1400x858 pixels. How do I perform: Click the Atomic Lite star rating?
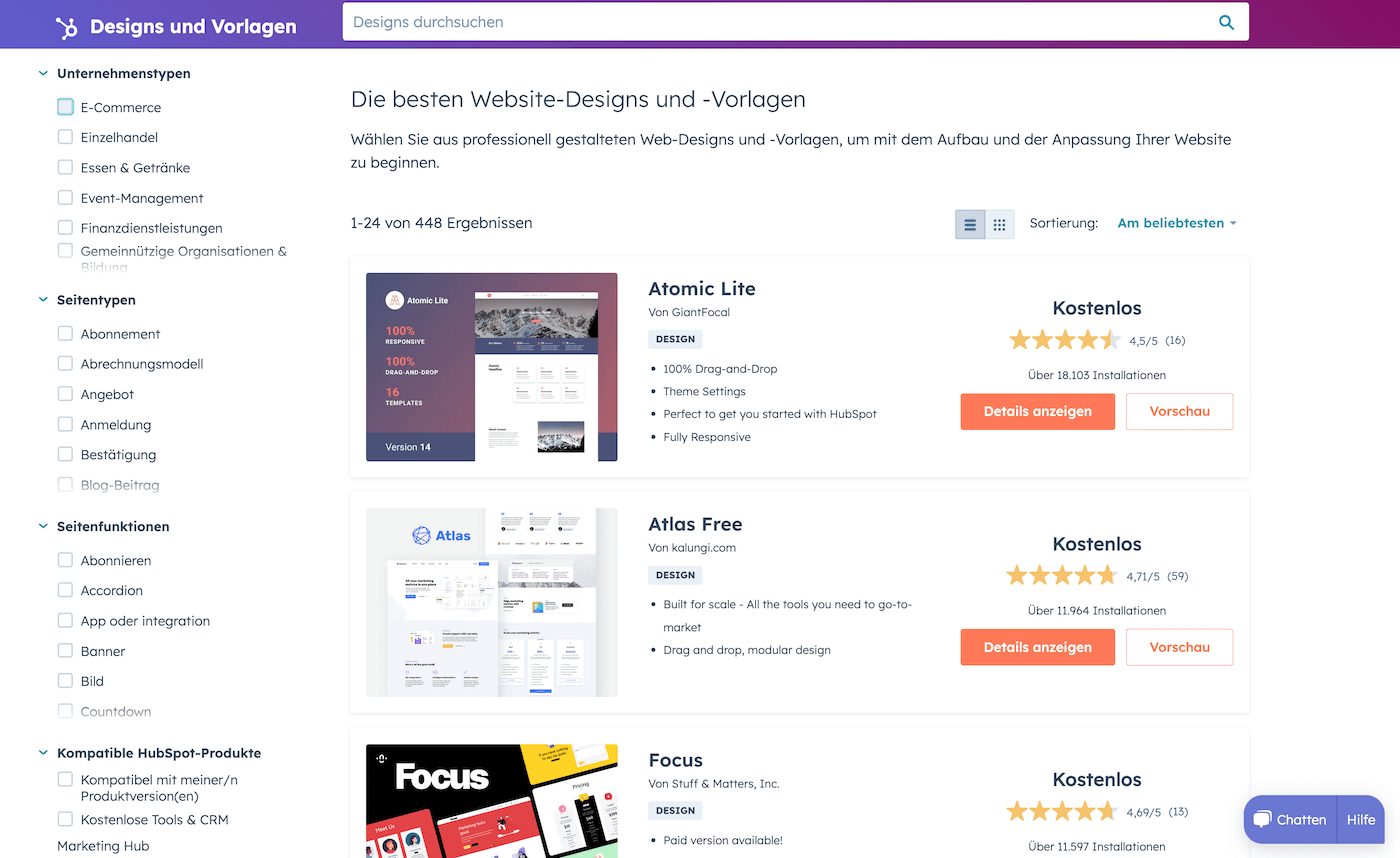point(1065,340)
